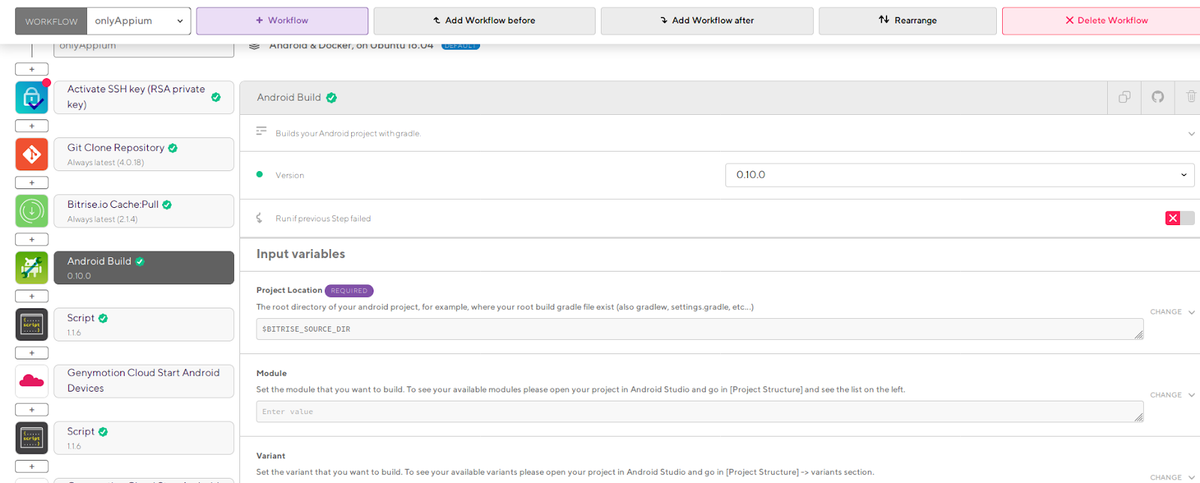Click Delete Workflow button

1101,21
